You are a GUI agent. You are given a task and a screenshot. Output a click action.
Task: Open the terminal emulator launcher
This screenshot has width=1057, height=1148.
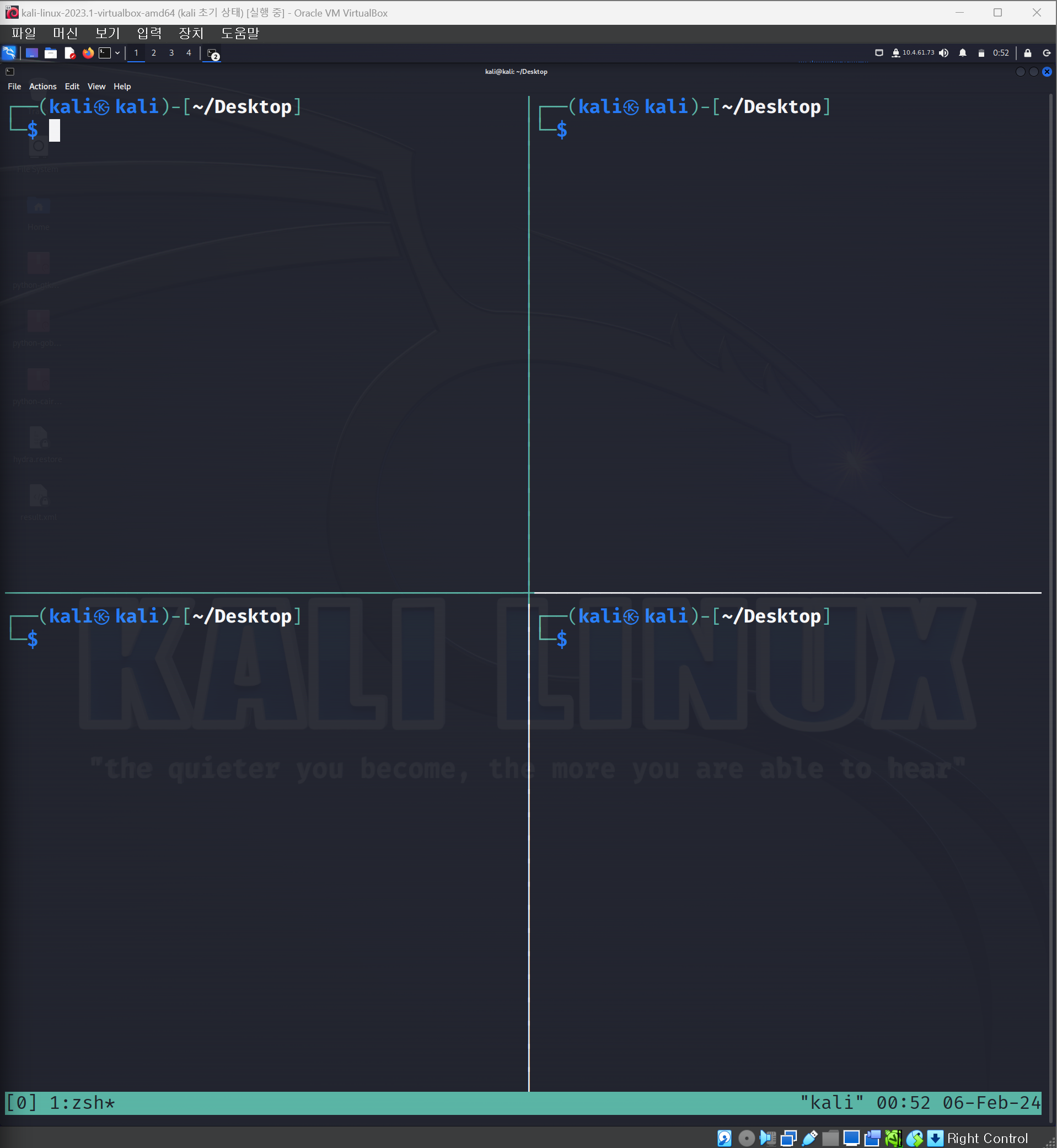pyautogui.click(x=105, y=53)
